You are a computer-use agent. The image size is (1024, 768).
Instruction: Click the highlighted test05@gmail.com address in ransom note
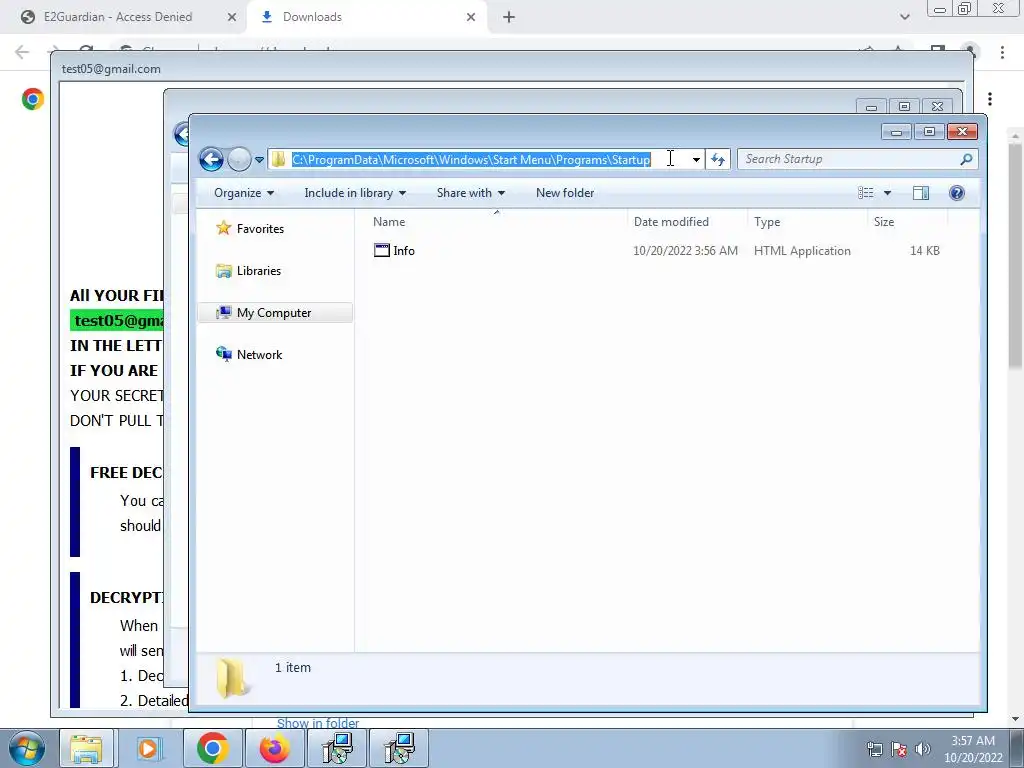click(x=118, y=321)
